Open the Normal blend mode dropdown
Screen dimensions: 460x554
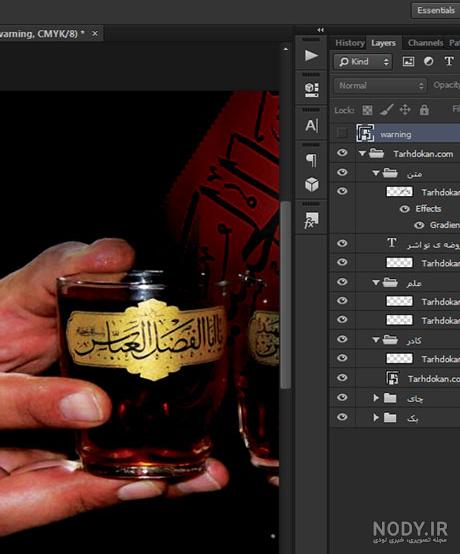[x=380, y=86]
